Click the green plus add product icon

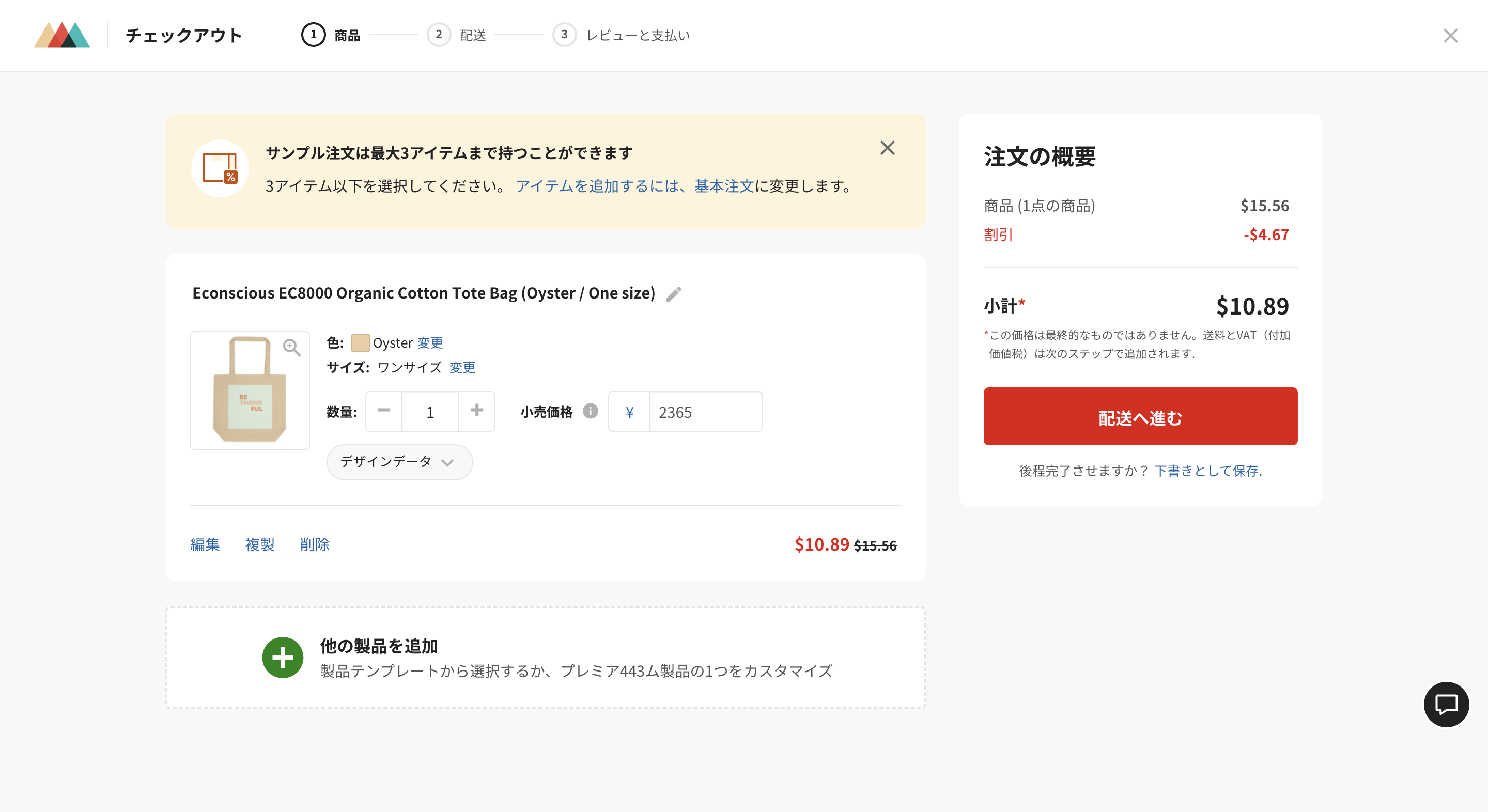pyautogui.click(x=283, y=657)
